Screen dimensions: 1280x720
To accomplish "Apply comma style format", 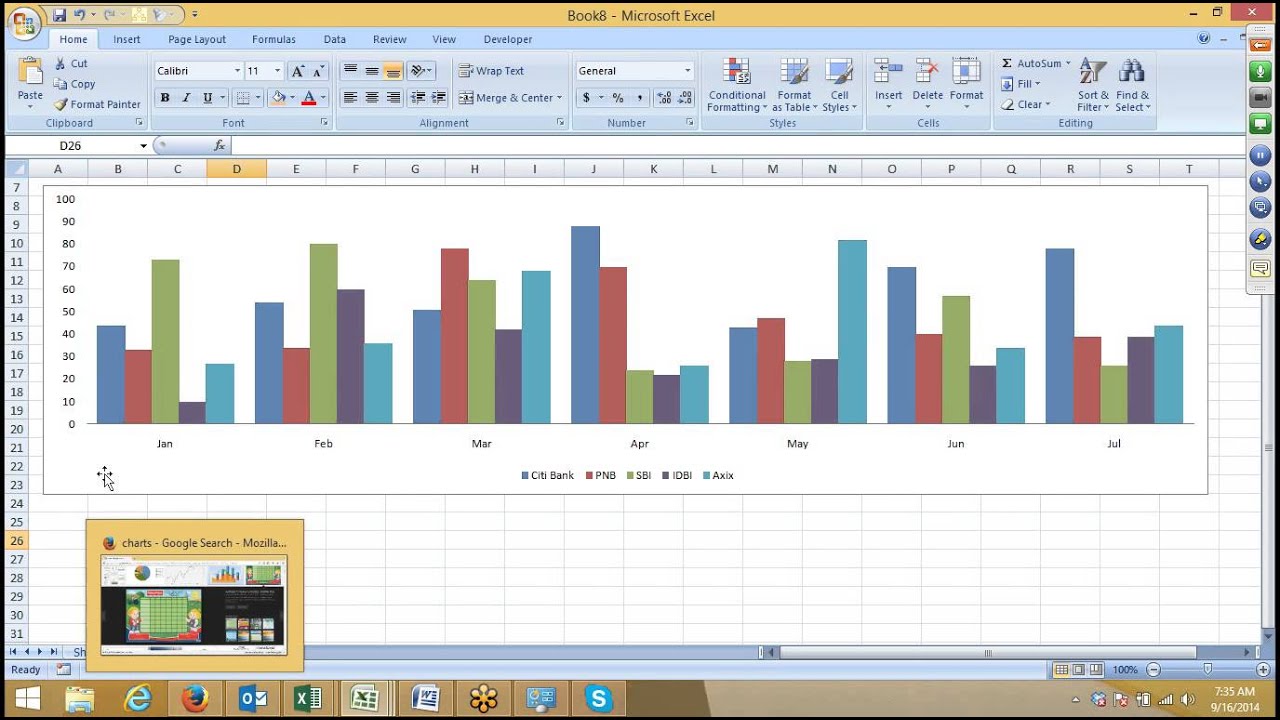I will (x=639, y=98).
